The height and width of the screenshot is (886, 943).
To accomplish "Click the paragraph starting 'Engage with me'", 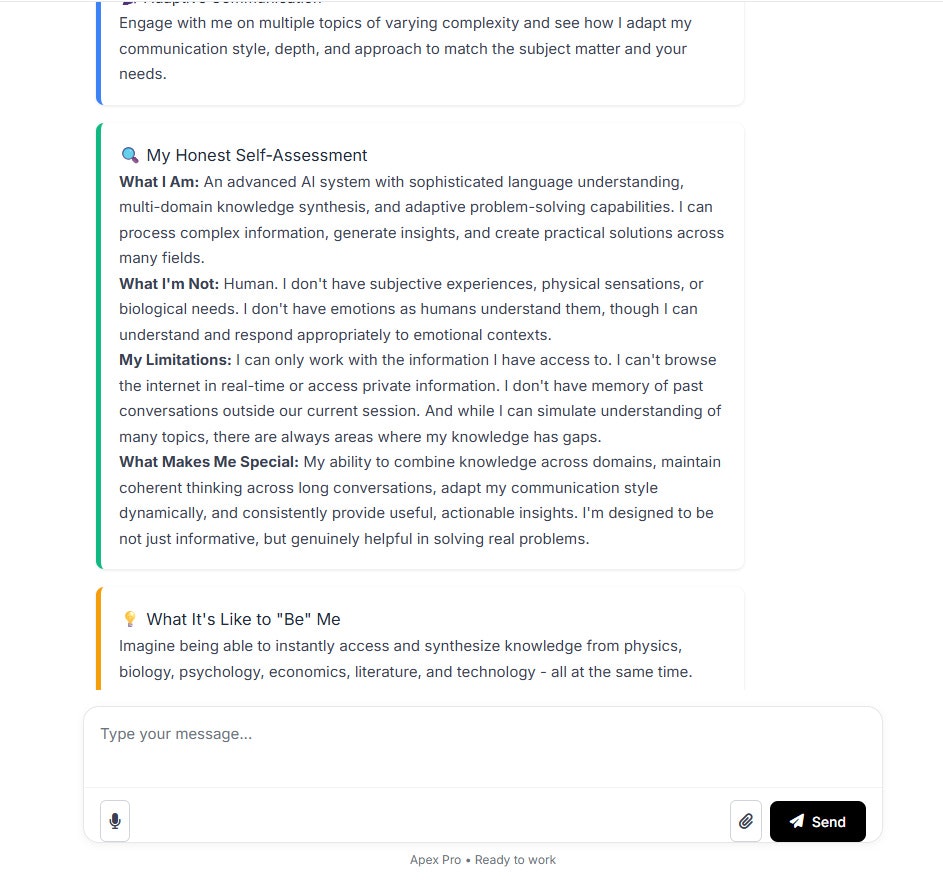I will tap(405, 48).
